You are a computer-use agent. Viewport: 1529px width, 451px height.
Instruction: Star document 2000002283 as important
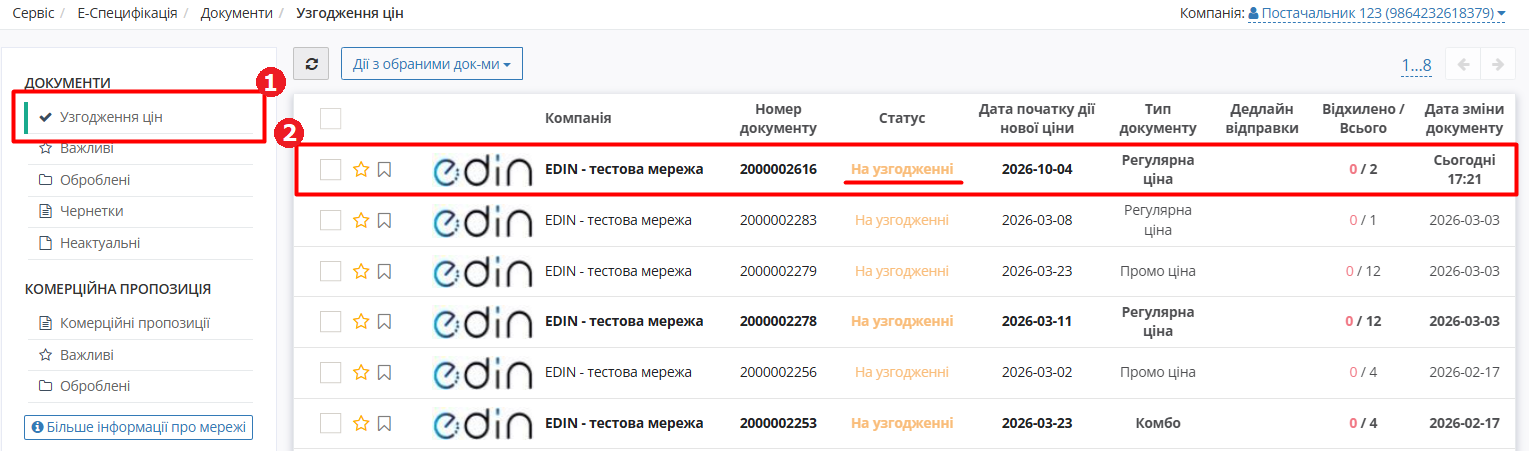point(361,220)
